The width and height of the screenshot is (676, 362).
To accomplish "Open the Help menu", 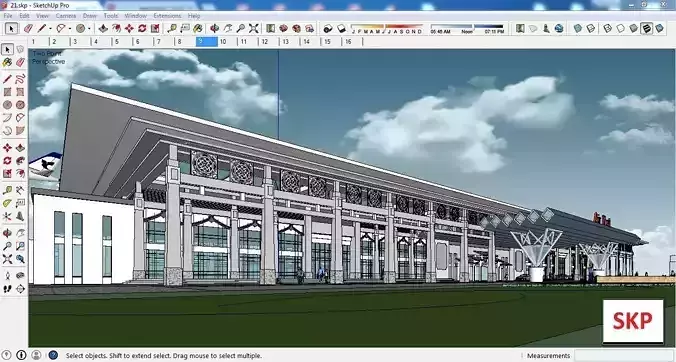I will pos(194,16).
